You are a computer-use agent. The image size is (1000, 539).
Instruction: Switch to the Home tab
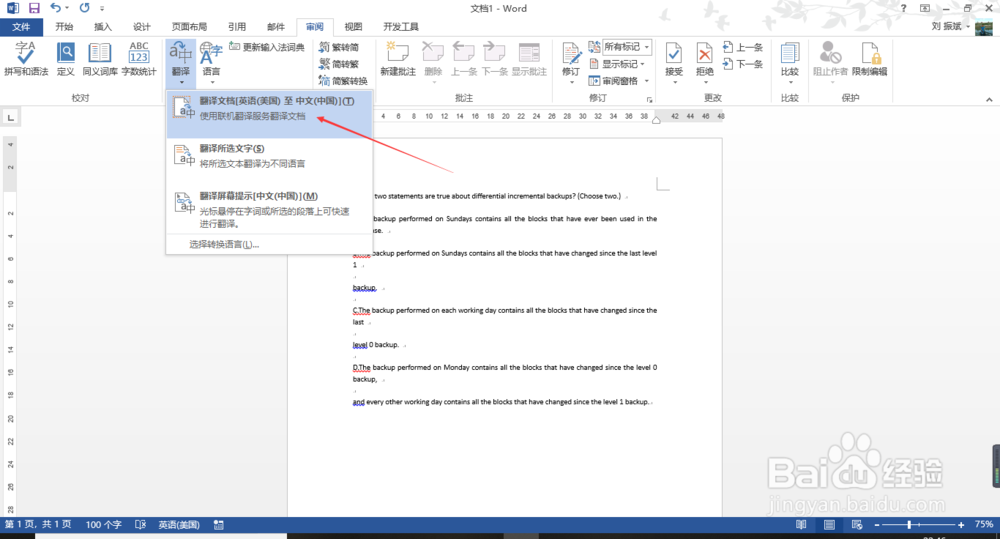[x=64, y=27]
